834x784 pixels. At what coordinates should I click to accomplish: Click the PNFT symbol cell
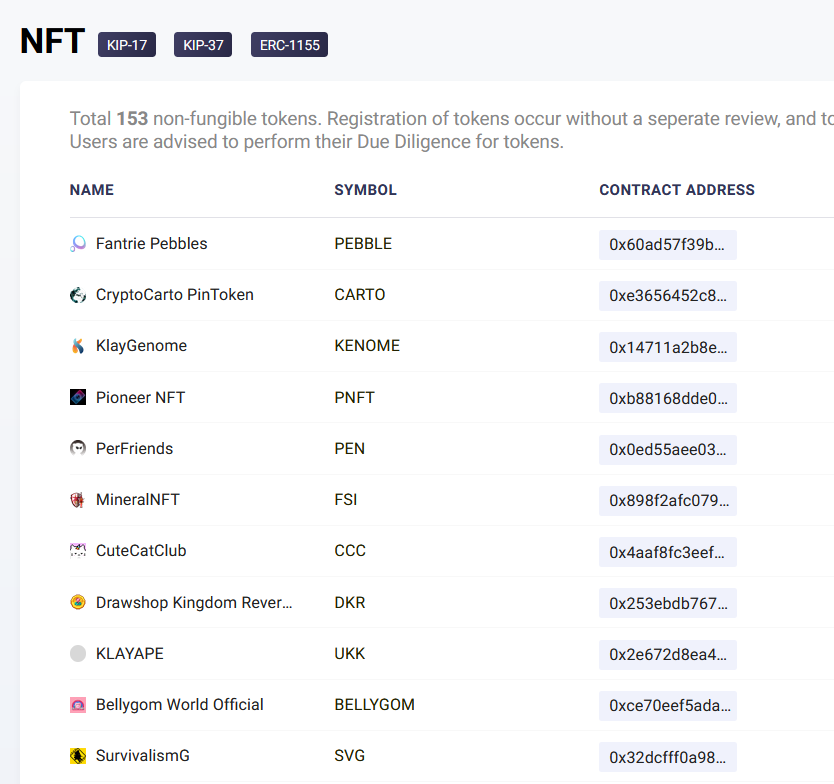(354, 397)
